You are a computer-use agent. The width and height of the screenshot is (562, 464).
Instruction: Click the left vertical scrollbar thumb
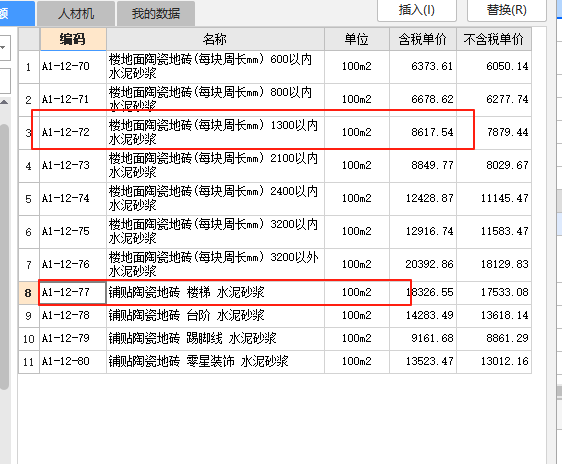click(x=4, y=257)
